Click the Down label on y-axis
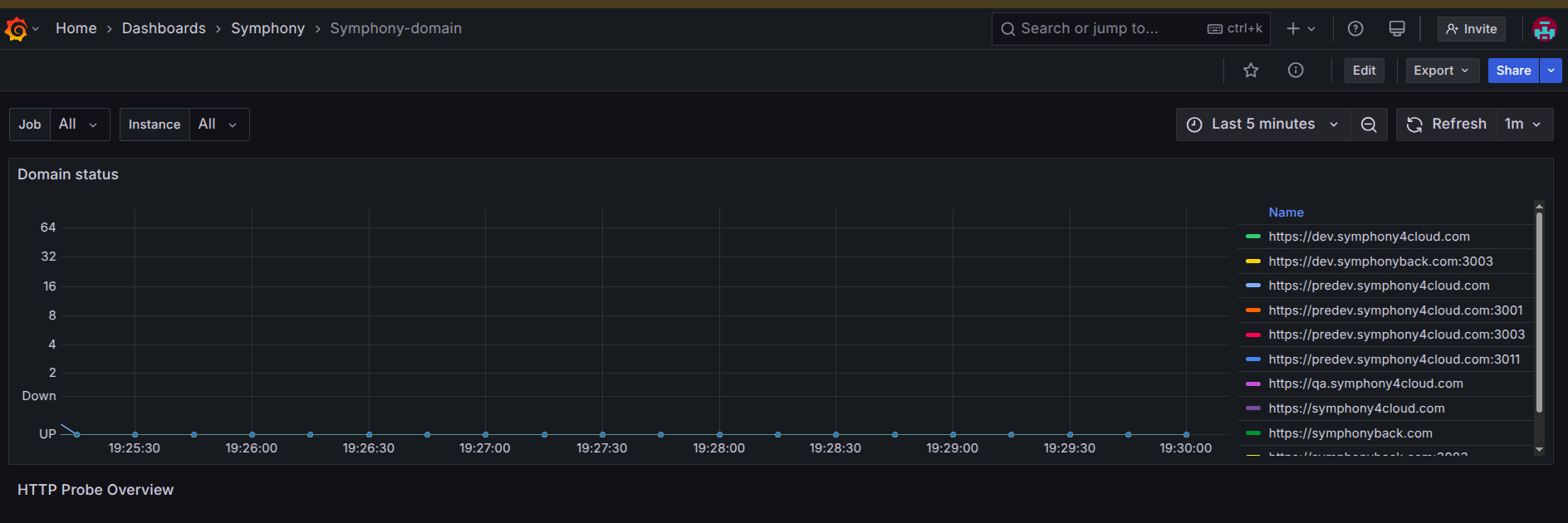The image size is (1568, 523). 39,396
